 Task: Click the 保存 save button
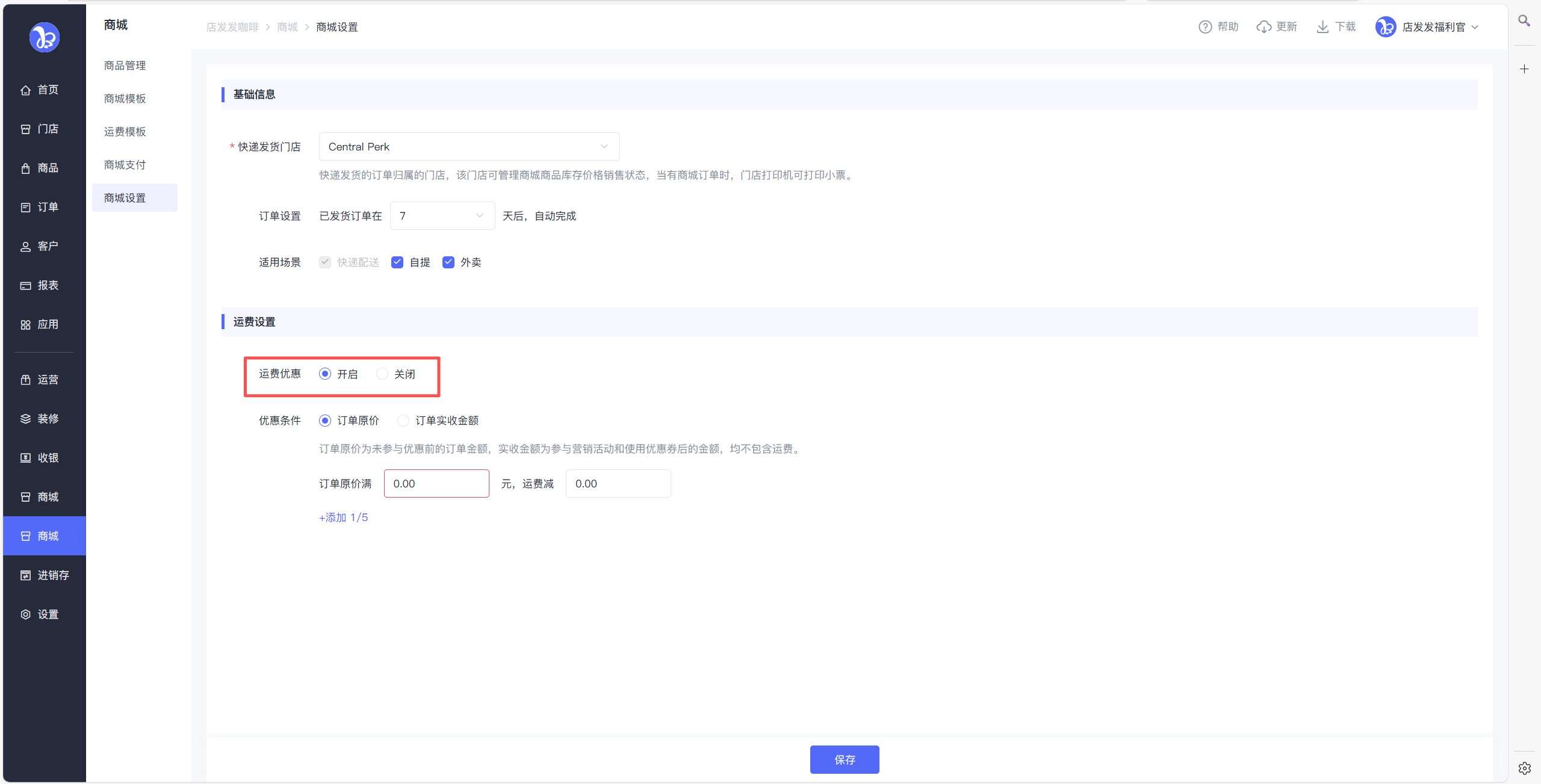coord(844,759)
